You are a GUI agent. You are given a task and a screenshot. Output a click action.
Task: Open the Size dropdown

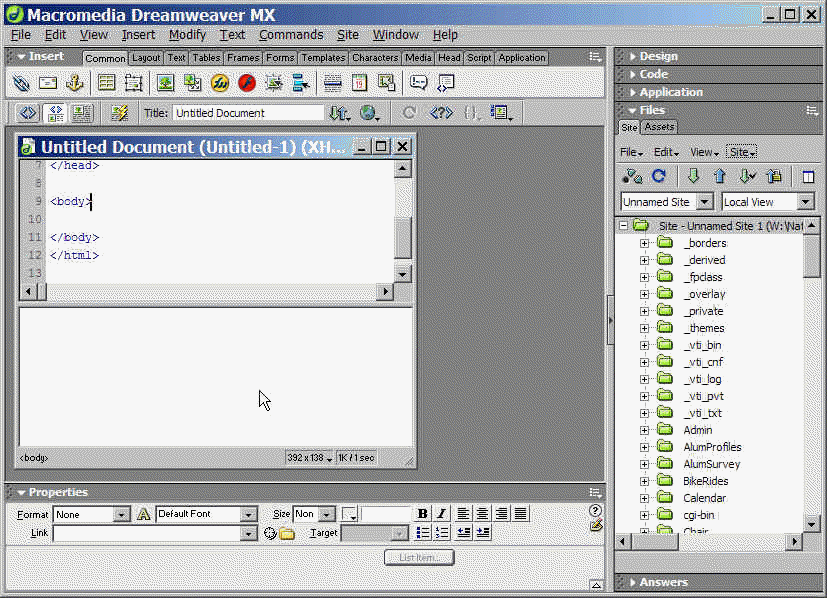coord(327,515)
